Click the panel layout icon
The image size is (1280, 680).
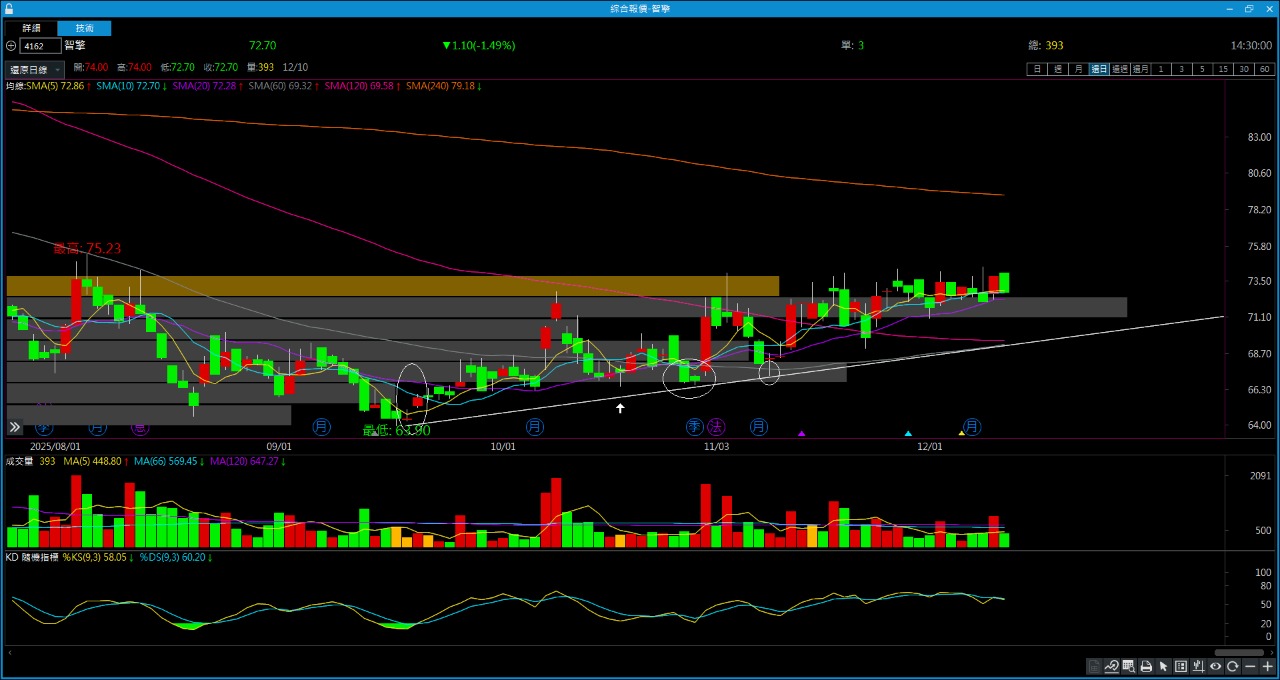click(1181, 667)
